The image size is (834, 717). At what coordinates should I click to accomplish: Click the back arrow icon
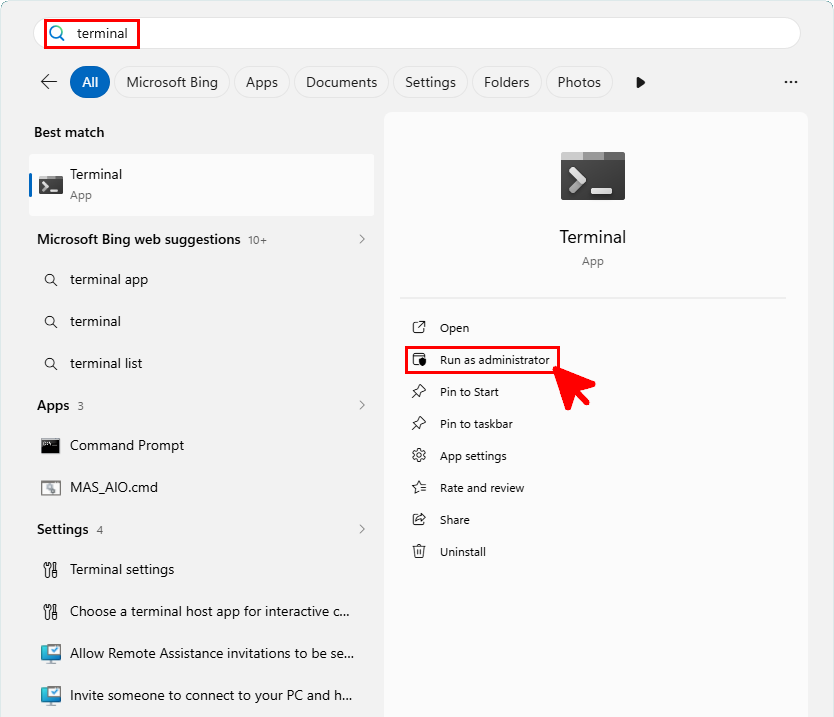pyautogui.click(x=49, y=82)
